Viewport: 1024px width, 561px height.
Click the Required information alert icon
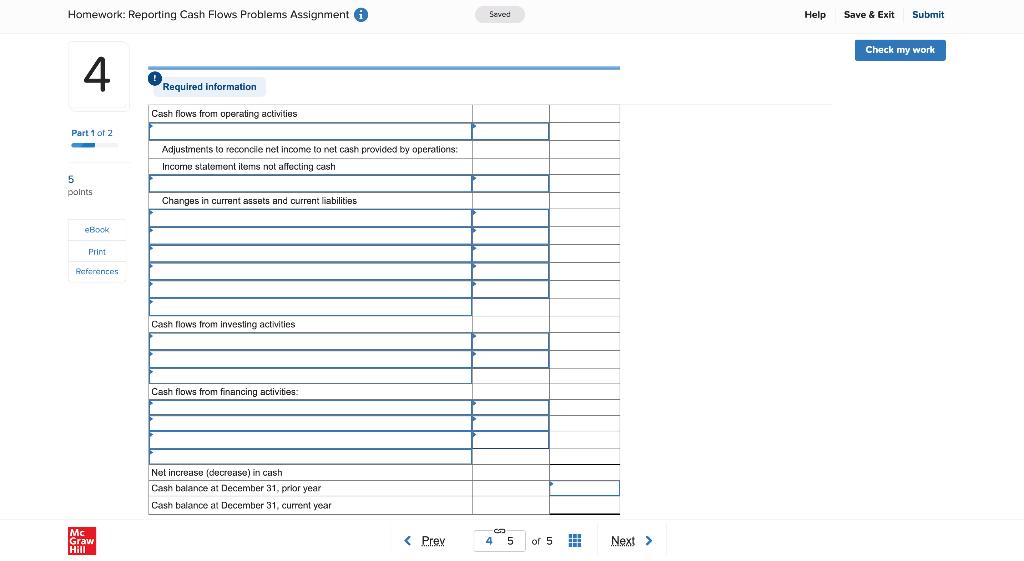[x=155, y=78]
